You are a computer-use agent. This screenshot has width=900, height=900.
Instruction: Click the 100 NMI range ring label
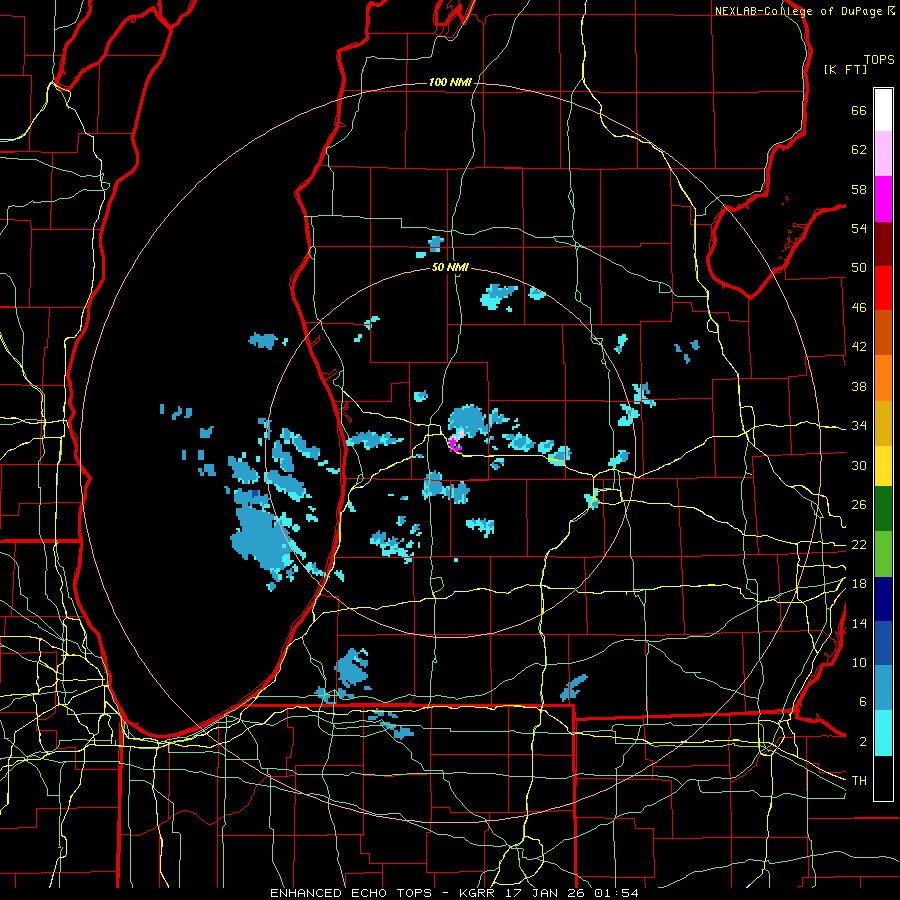[x=450, y=83]
